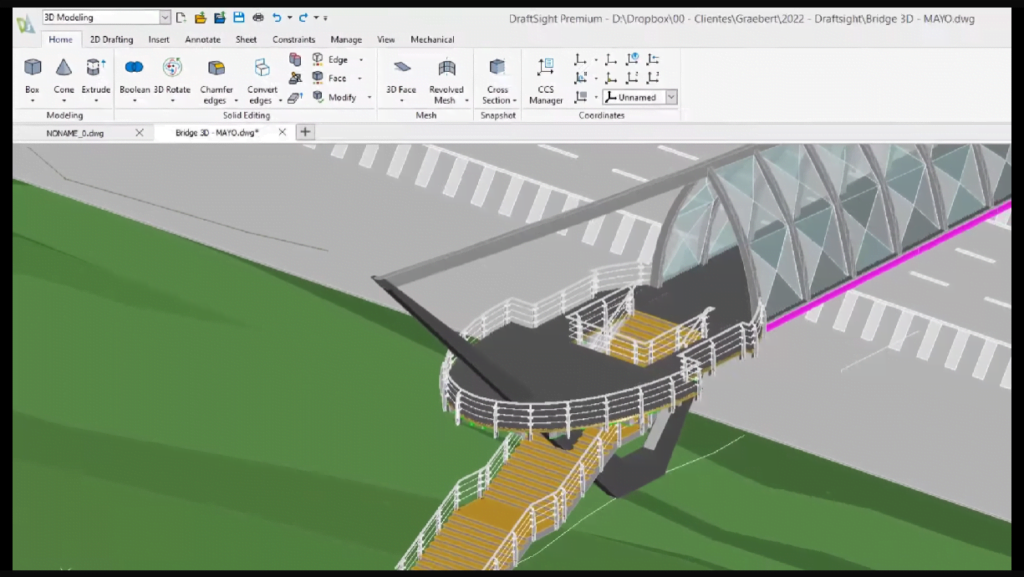
Task: Open the Annotate ribbon tab
Action: click(202, 40)
